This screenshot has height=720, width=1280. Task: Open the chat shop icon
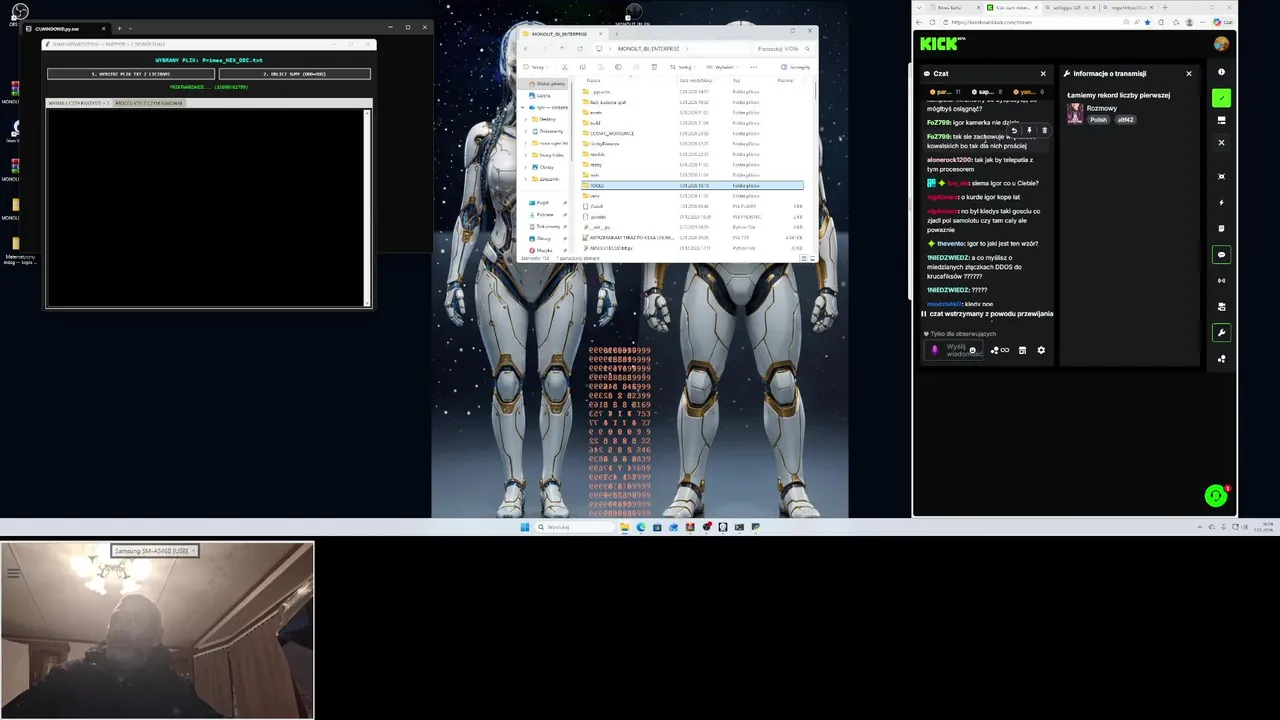tap(1022, 350)
